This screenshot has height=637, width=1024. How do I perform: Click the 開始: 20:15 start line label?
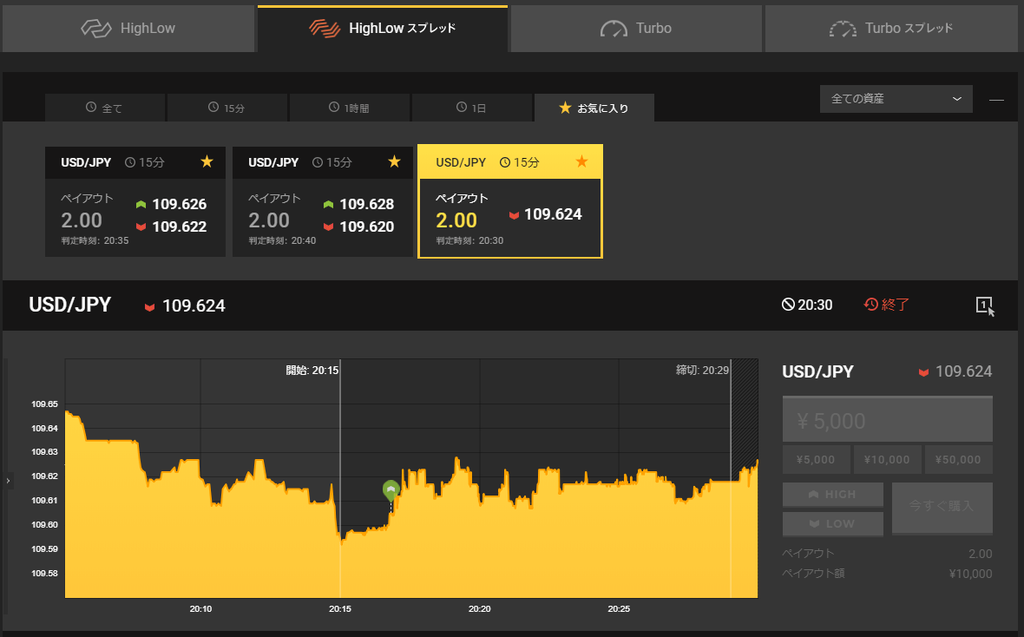312,370
